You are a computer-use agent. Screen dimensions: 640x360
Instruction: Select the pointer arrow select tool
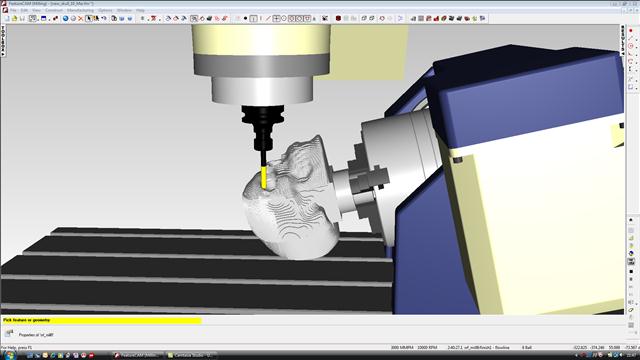(88, 18)
